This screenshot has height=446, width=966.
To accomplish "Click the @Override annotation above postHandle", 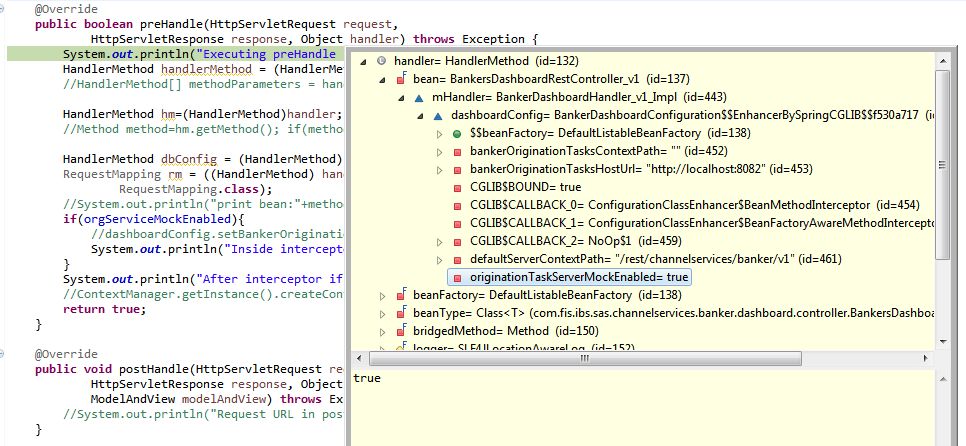I will click(x=66, y=354).
